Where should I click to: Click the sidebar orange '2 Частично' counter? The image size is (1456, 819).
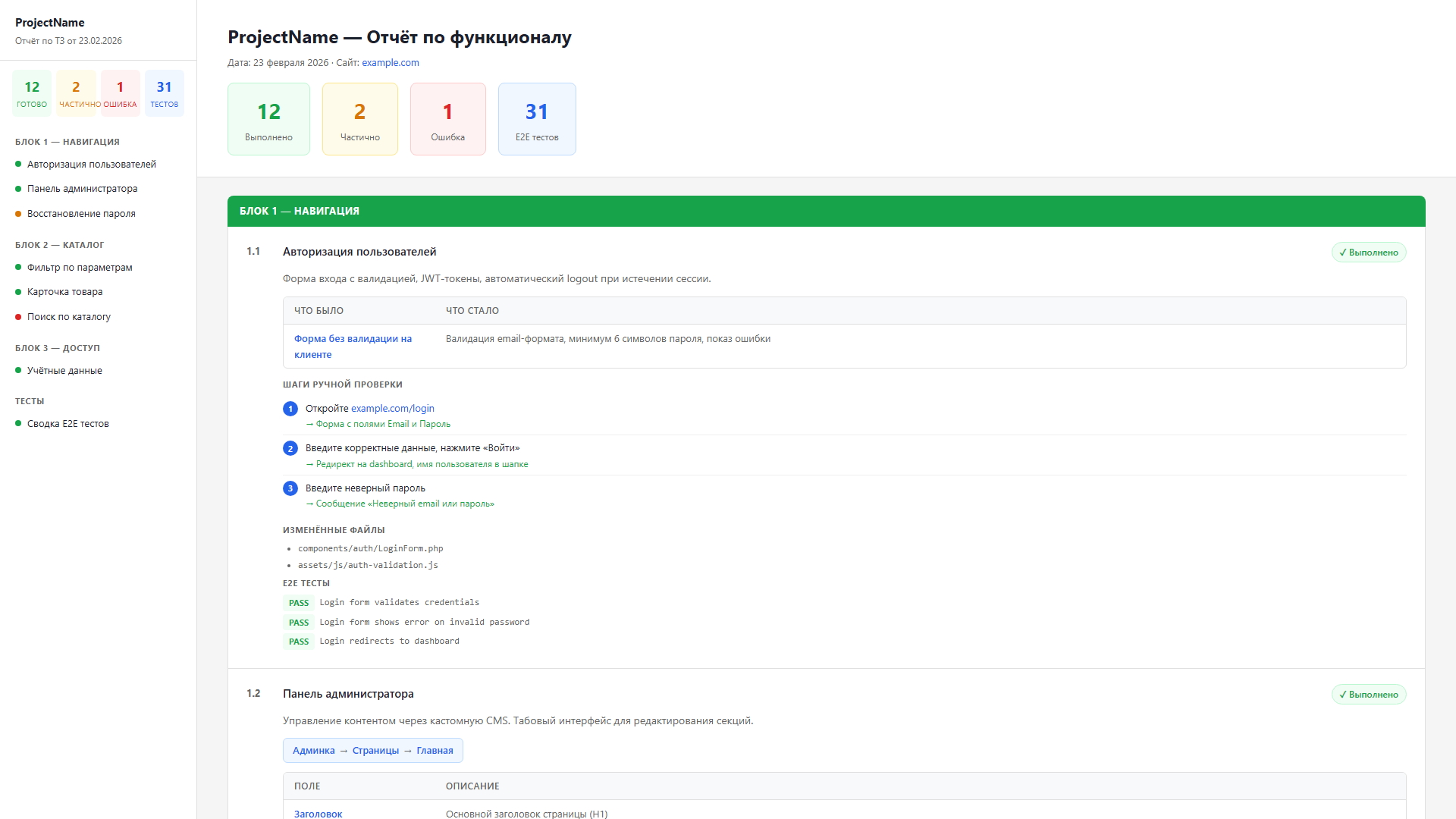76,93
